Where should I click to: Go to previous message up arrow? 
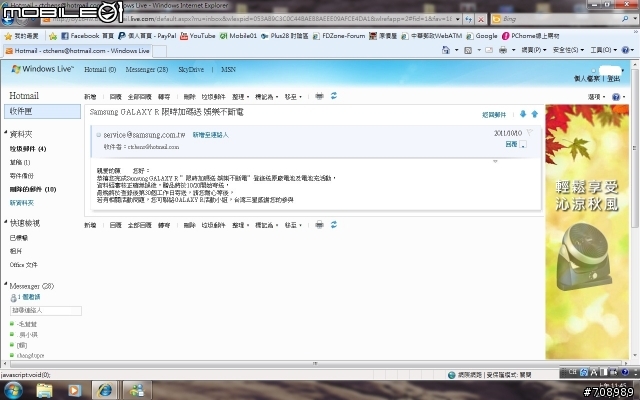535,114
